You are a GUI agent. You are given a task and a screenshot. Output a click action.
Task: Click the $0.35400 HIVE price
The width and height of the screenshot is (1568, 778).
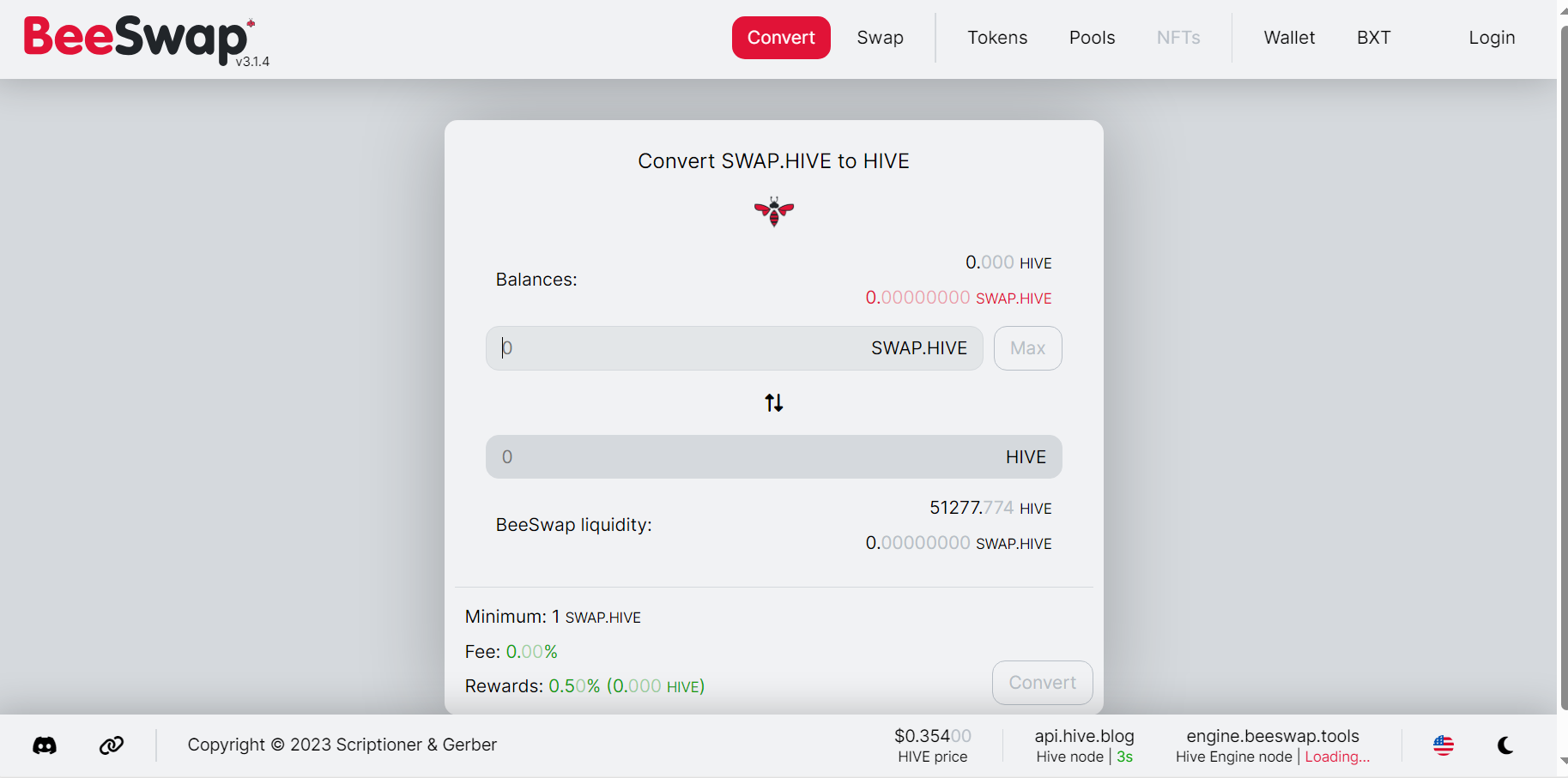coord(933,745)
